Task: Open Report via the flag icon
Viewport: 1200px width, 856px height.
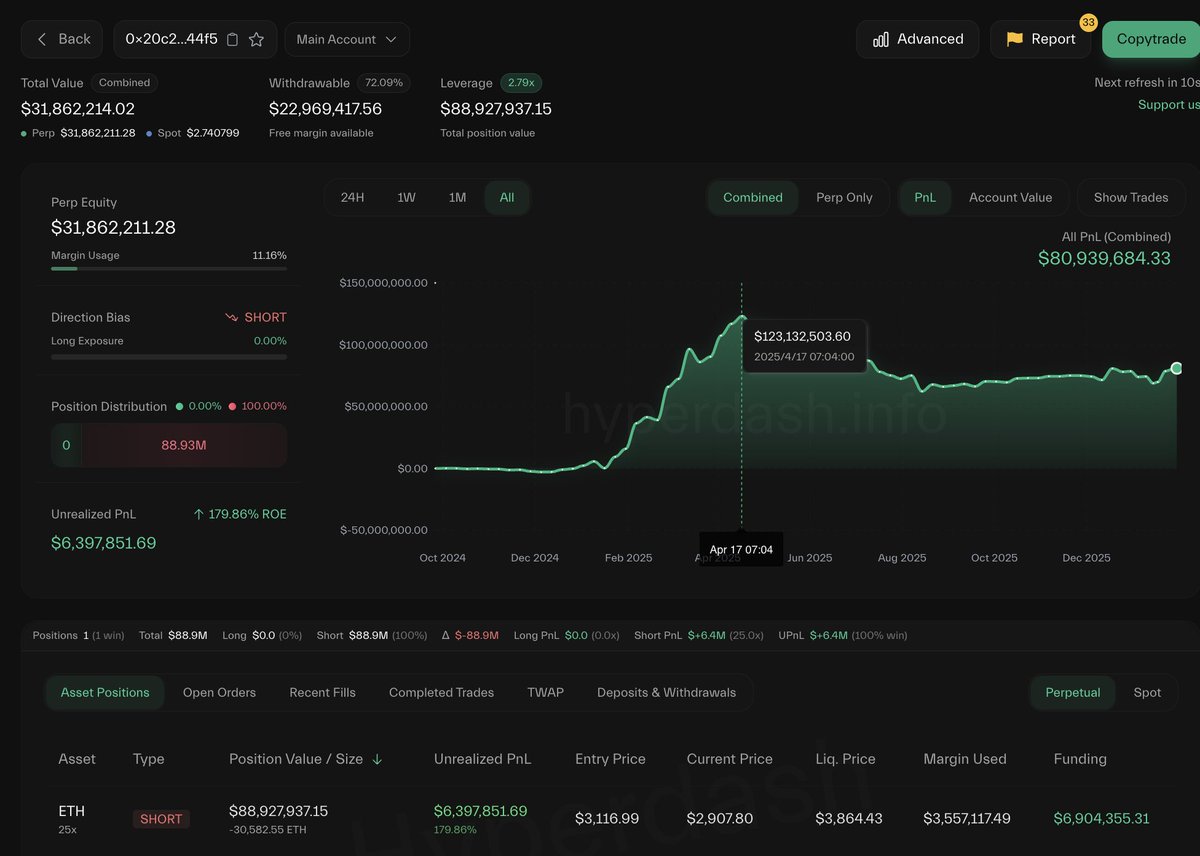Action: coord(1015,39)
